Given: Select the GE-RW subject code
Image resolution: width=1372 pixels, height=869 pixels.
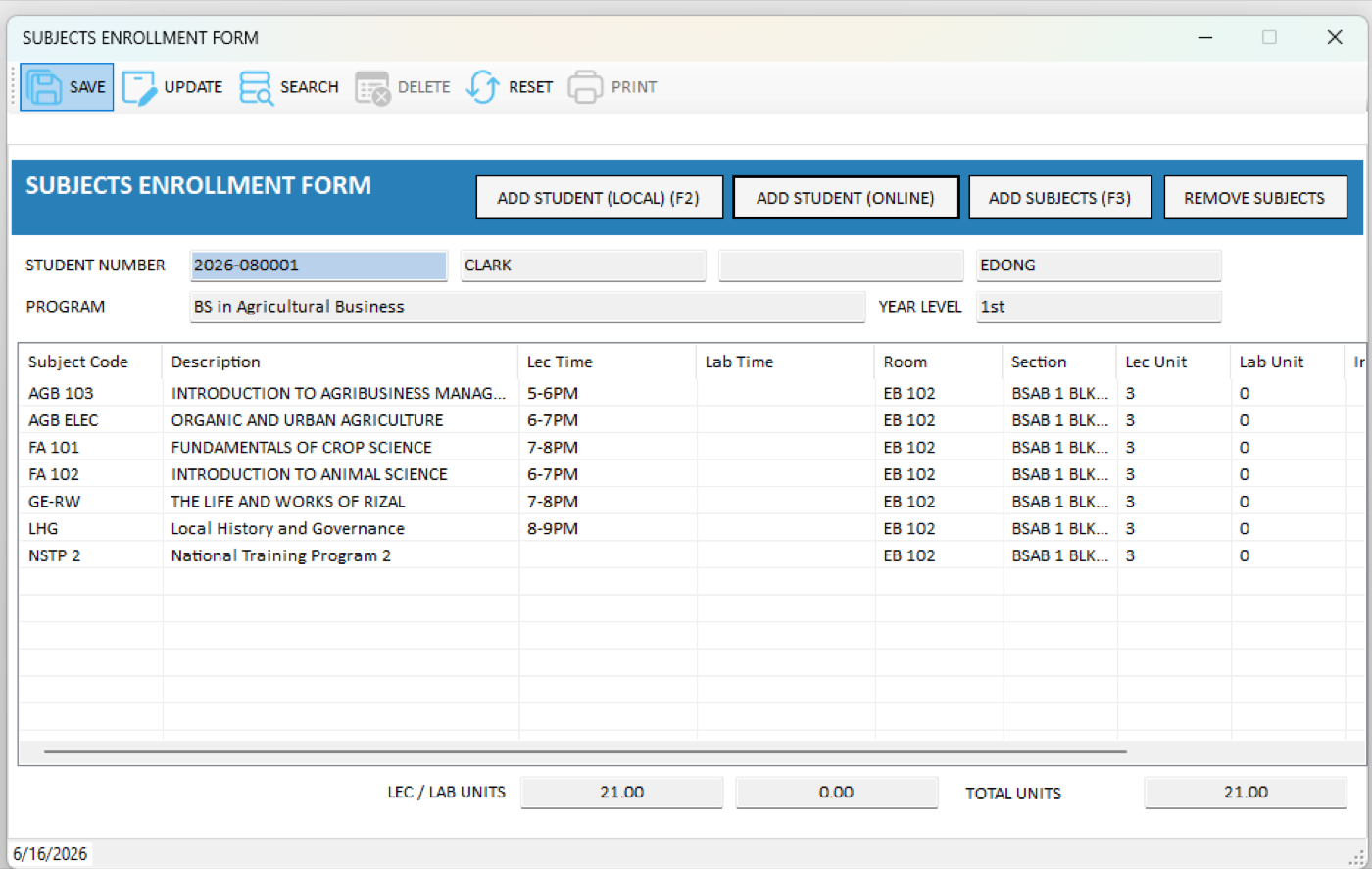Looking at the screenshot, I should (x=55, y=502).
